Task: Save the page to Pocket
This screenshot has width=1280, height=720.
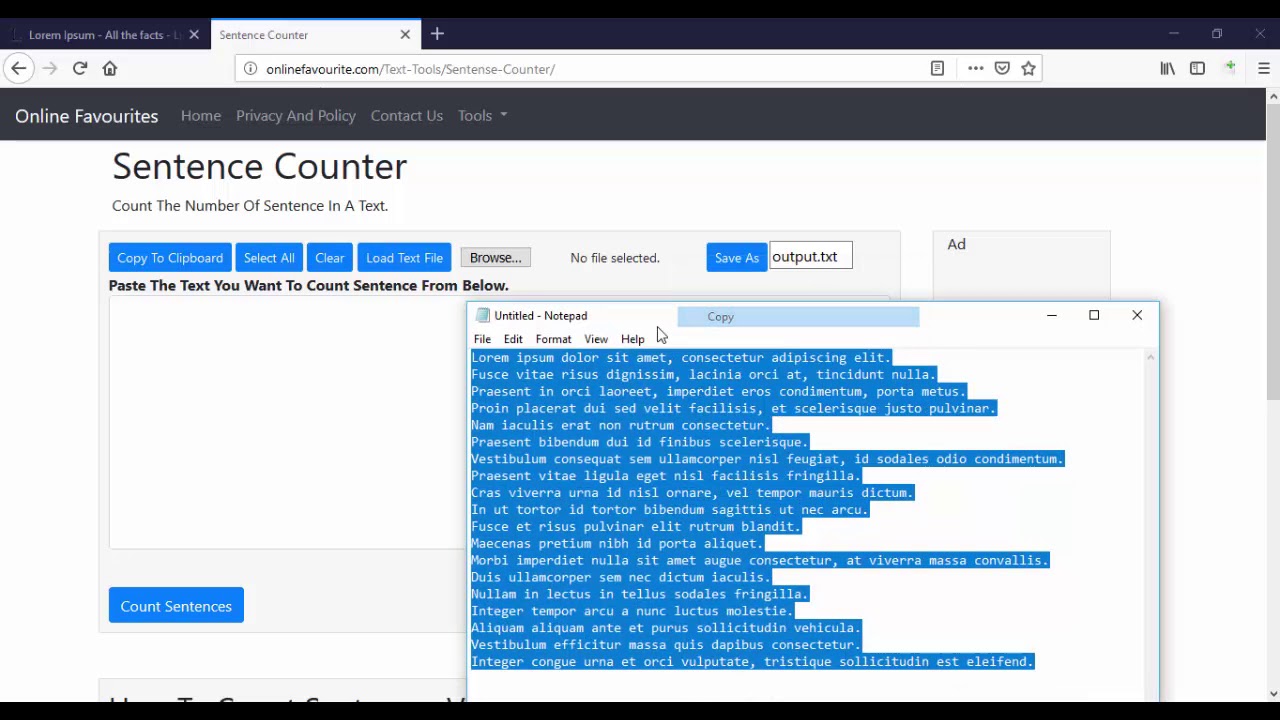Action: [x=1002, y=68]
